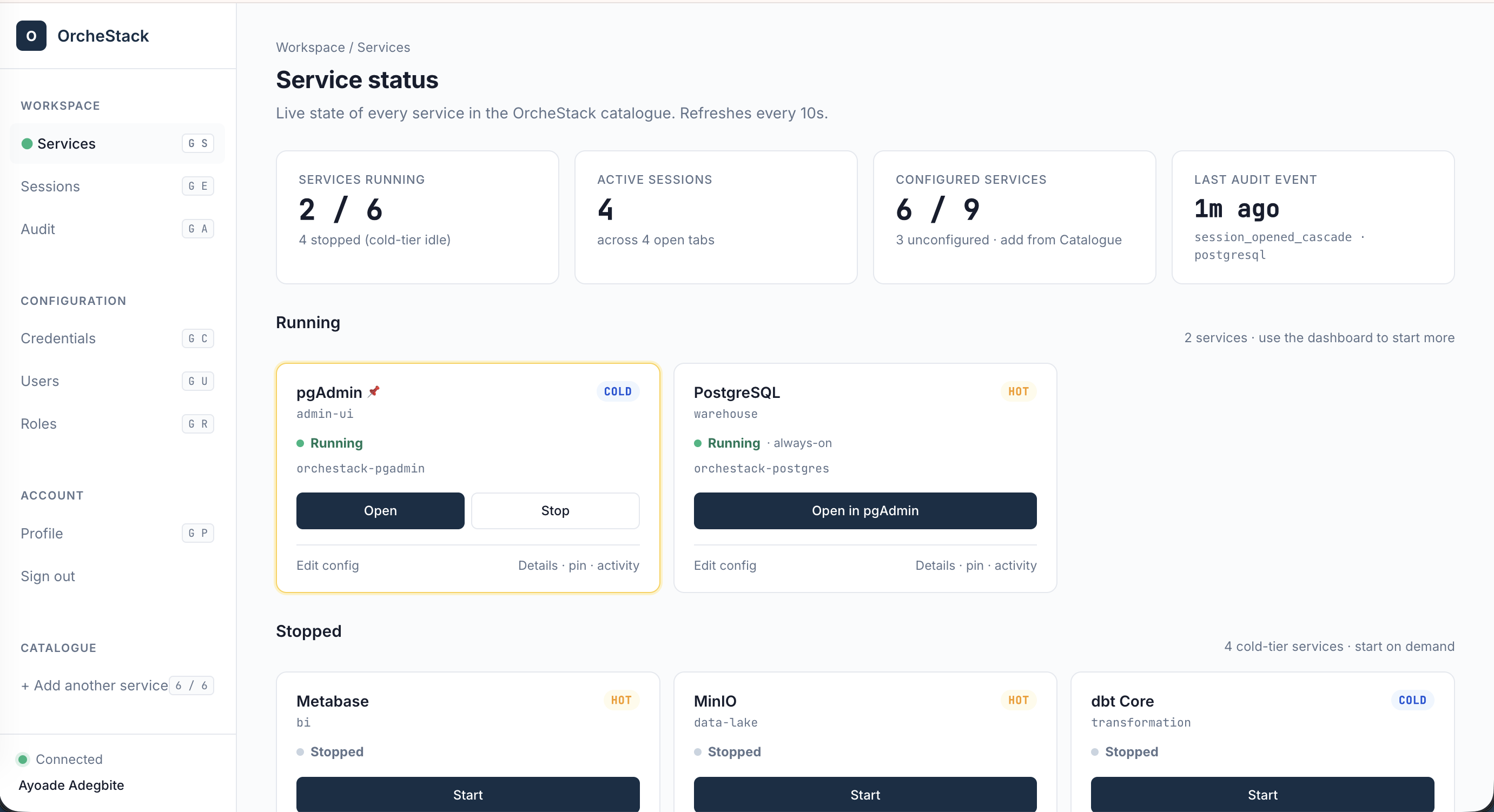Click the 'Ayoade Adegbite' user name
This screenshot has height=812, width=1494.
tap(71, 786)
